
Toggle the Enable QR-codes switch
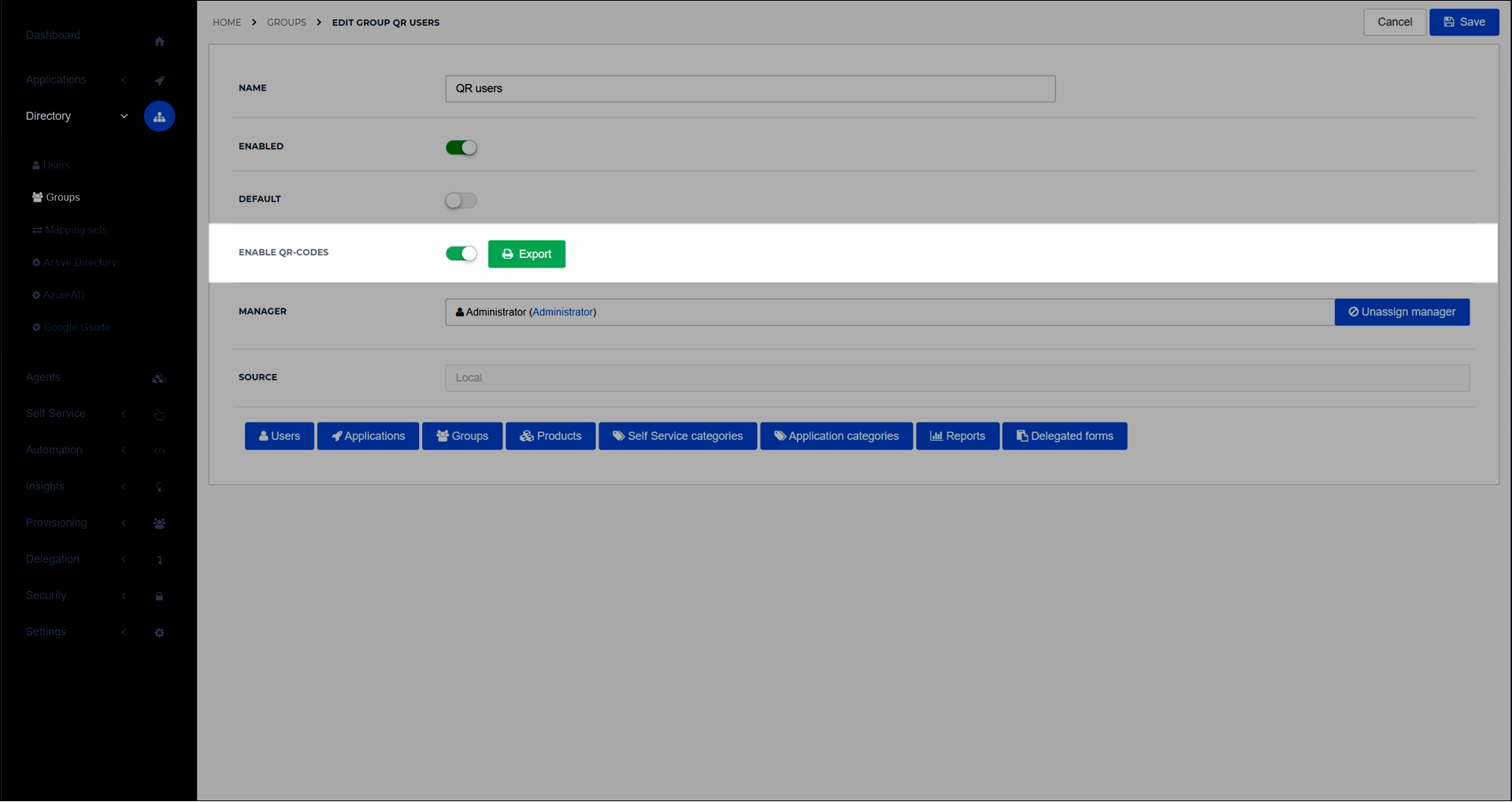pos(461,253)
